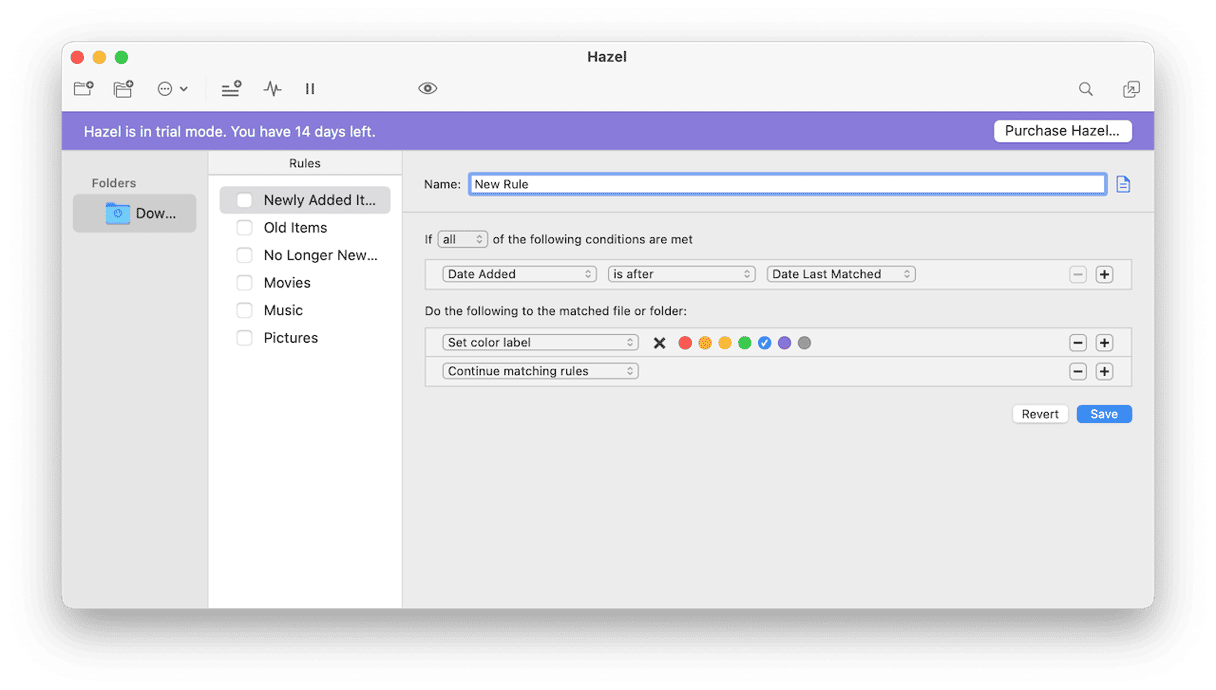Expand the Set color label action dropdown

tap(540, 343)
